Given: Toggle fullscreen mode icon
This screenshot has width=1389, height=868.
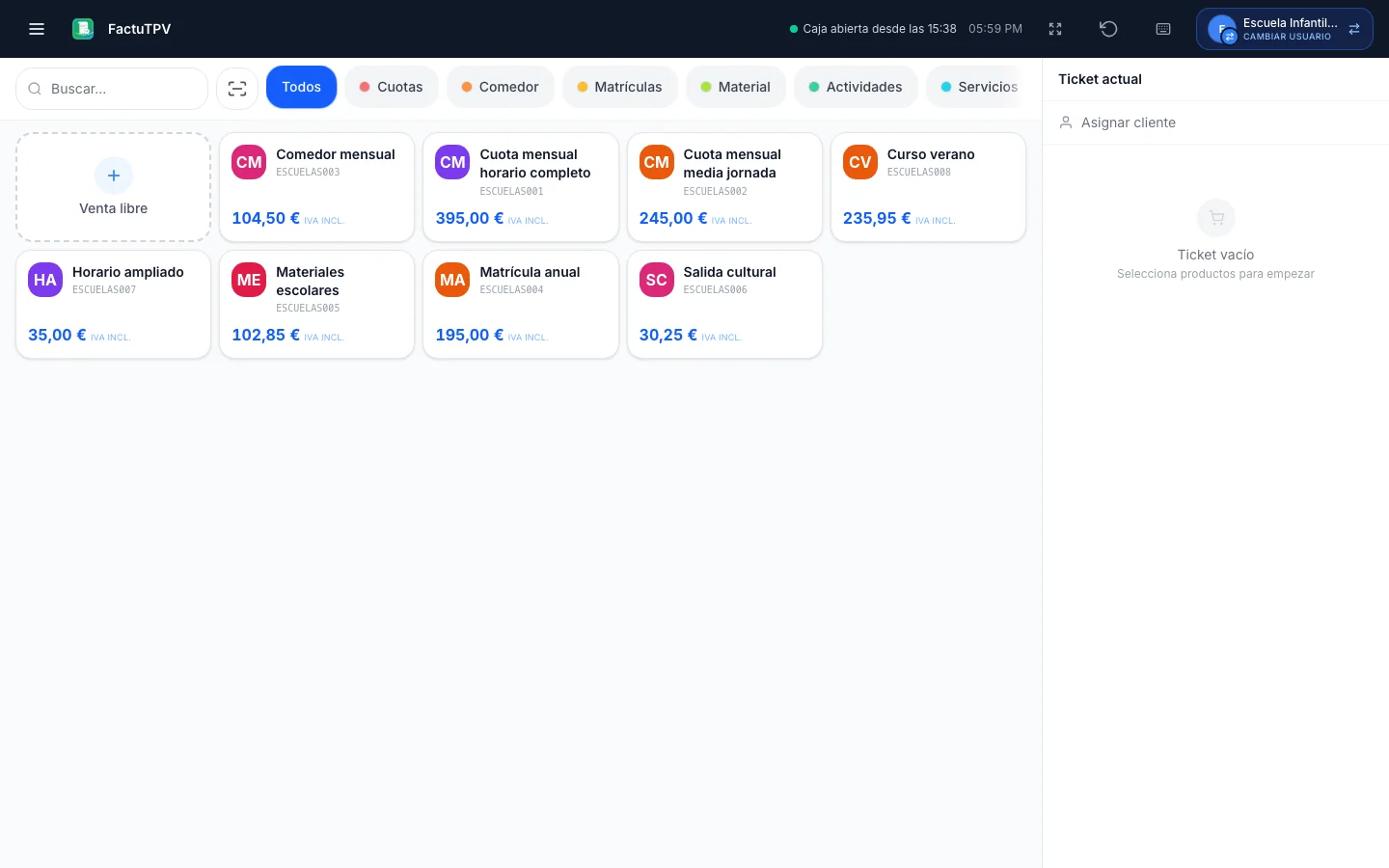Looking at the screenshot, I should click(x=1055, y=29).
